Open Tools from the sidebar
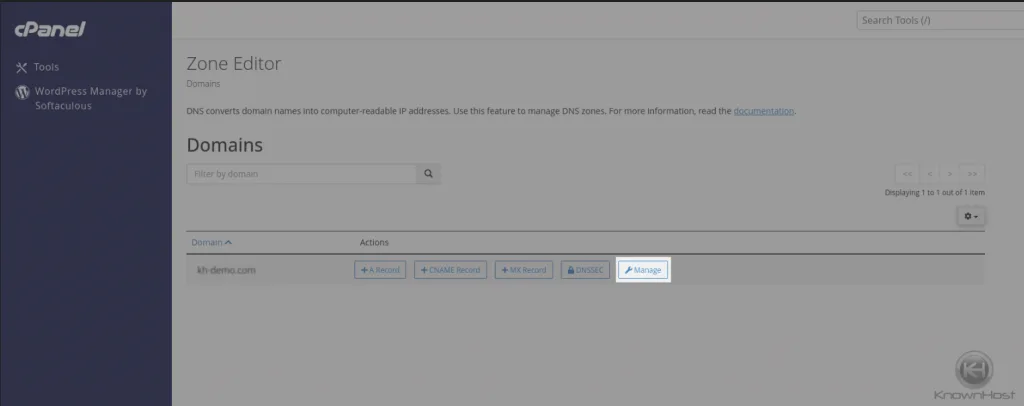 [46, 67]
